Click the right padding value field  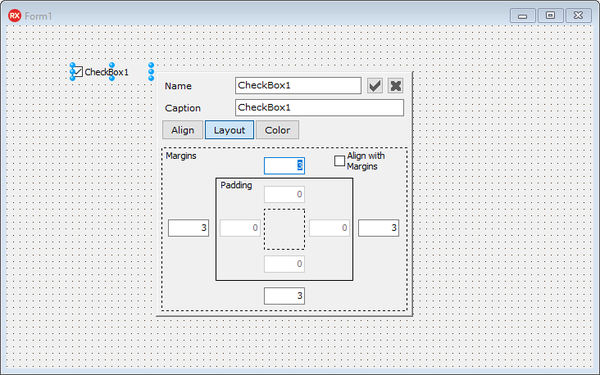[329, 228]
